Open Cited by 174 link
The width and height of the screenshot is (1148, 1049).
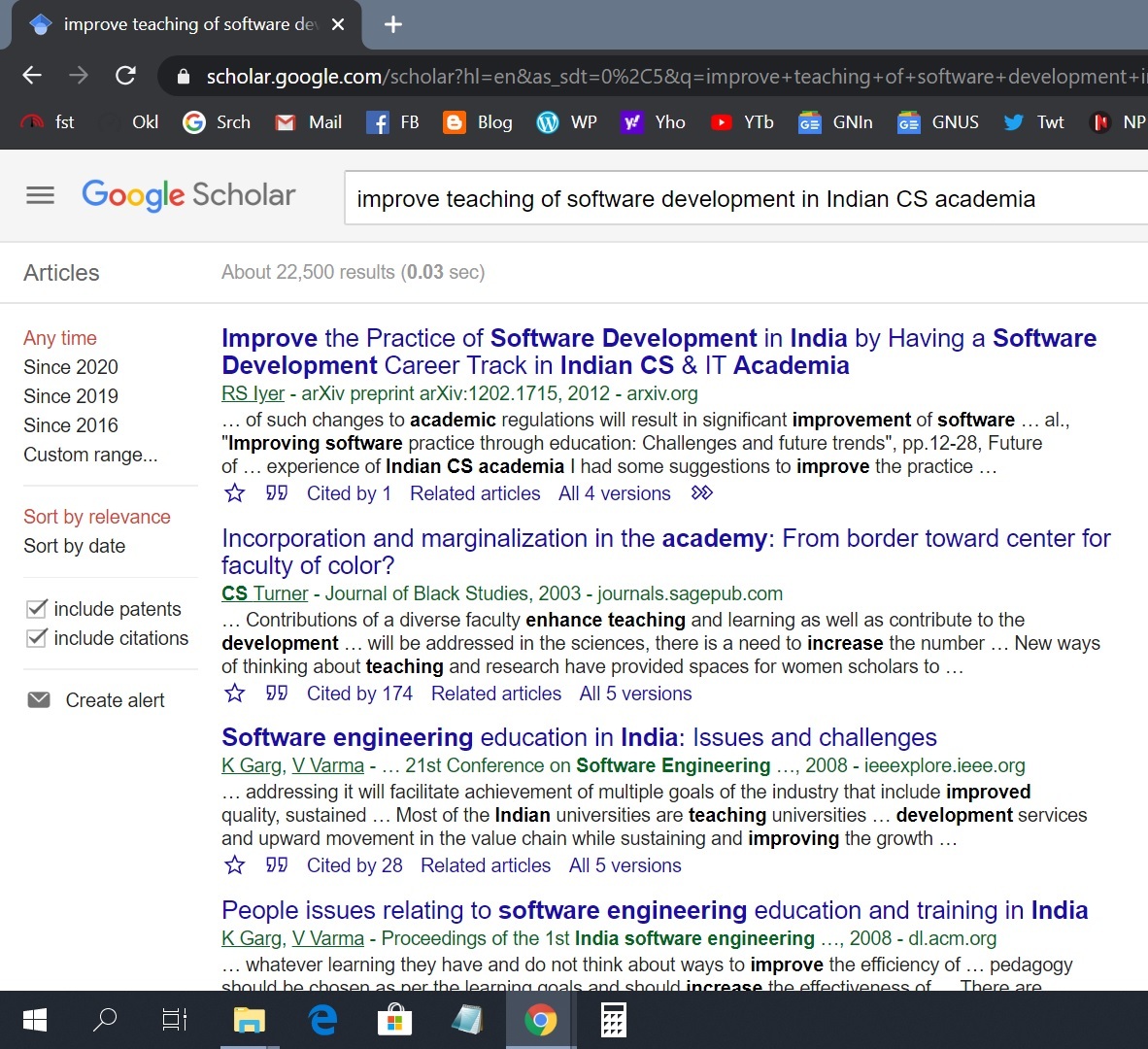coord(359,694)
